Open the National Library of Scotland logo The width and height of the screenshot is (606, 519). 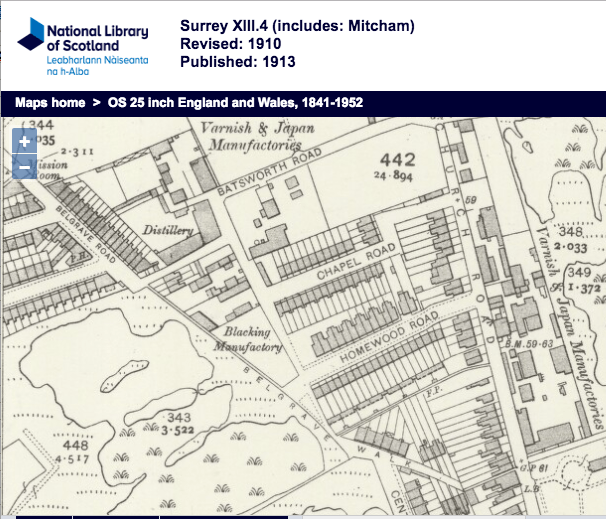pyautogui.click(x=83, y=46)
